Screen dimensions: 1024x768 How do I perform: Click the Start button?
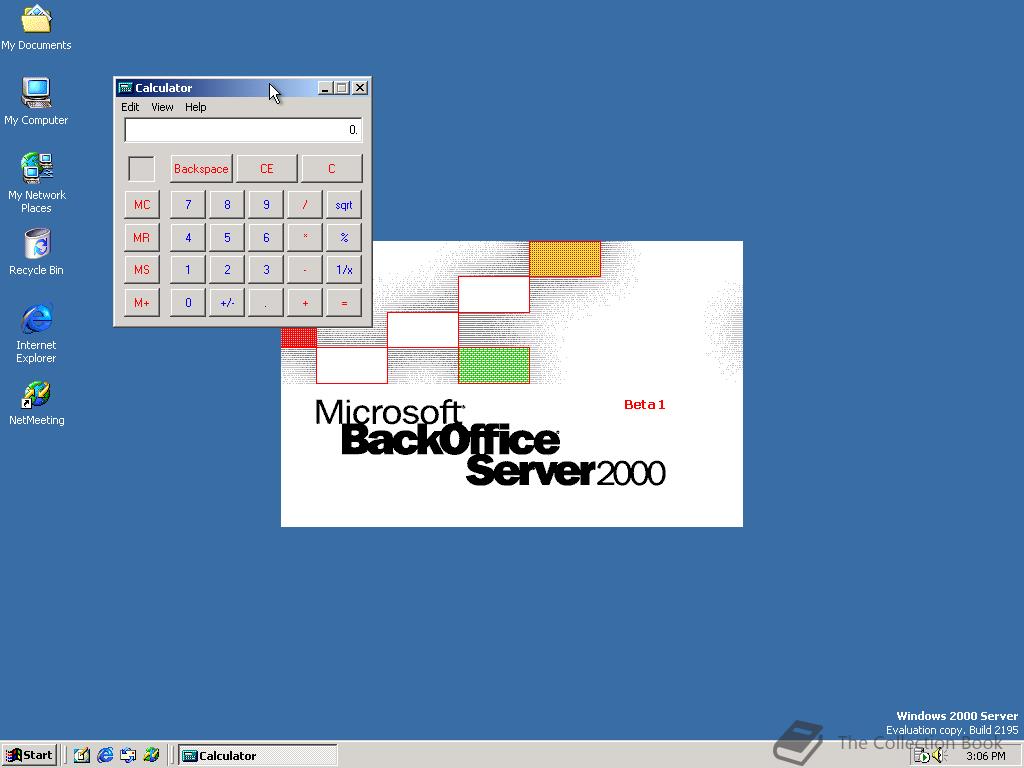[x=29, y=755]
